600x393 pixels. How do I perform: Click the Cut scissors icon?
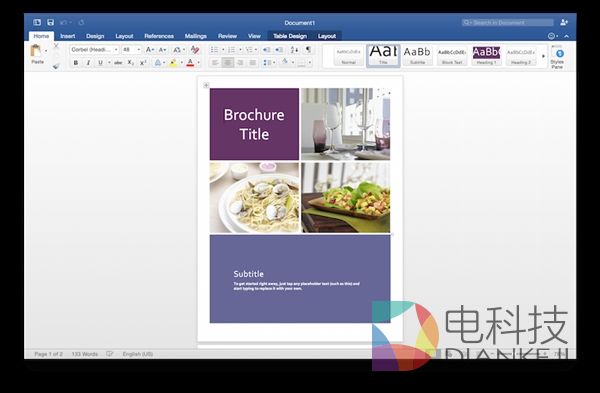click(56, 46)
